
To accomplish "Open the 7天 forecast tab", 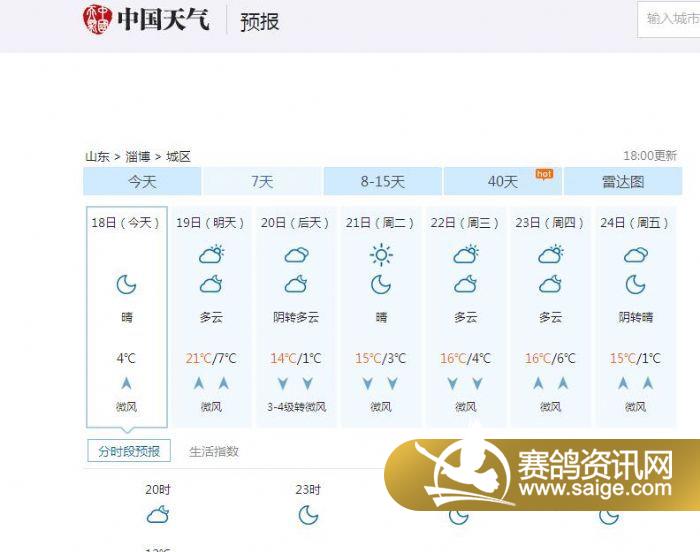I will [262, 182].
